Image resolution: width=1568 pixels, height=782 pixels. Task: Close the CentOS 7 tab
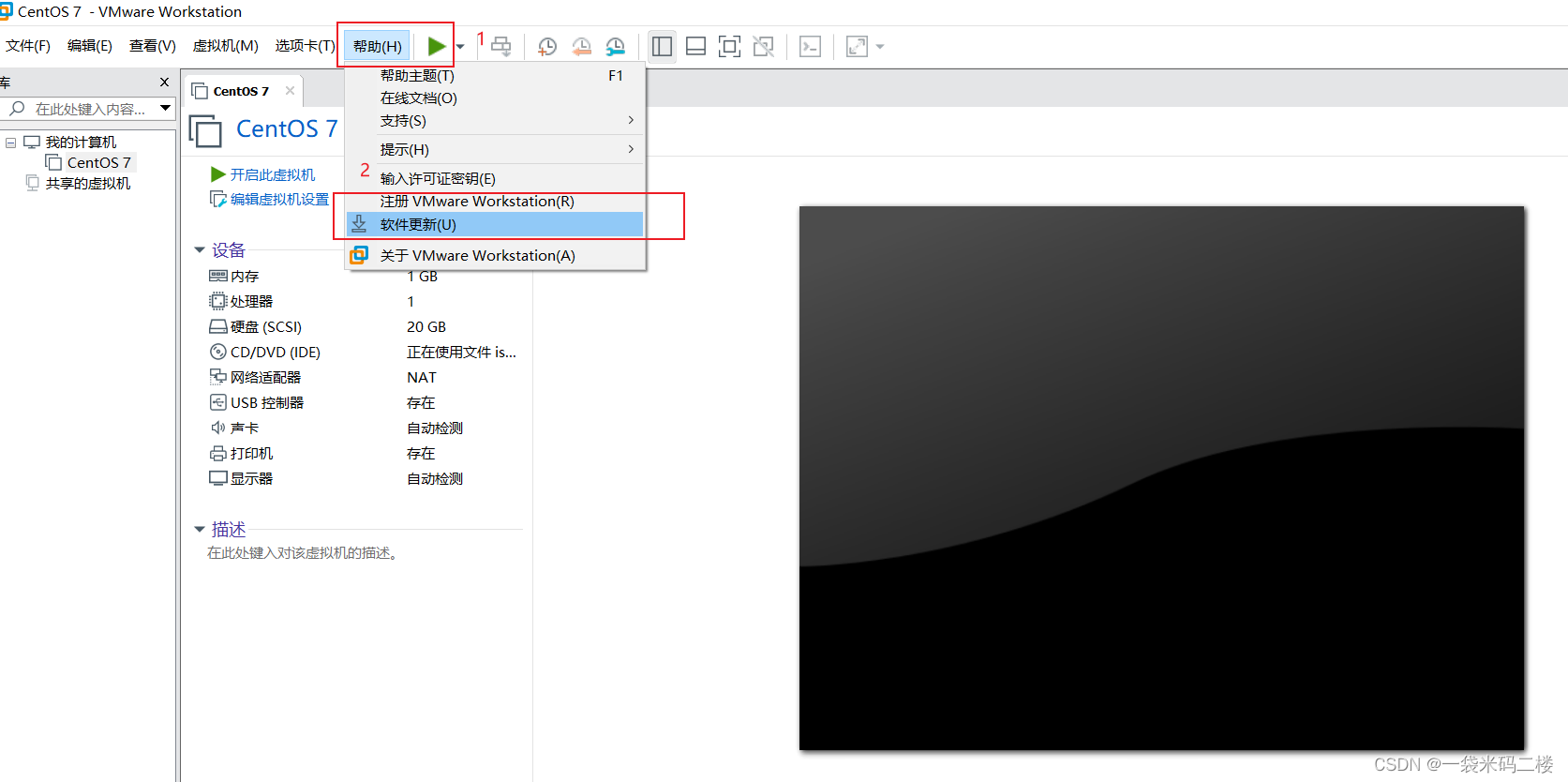tap(291, 91)
